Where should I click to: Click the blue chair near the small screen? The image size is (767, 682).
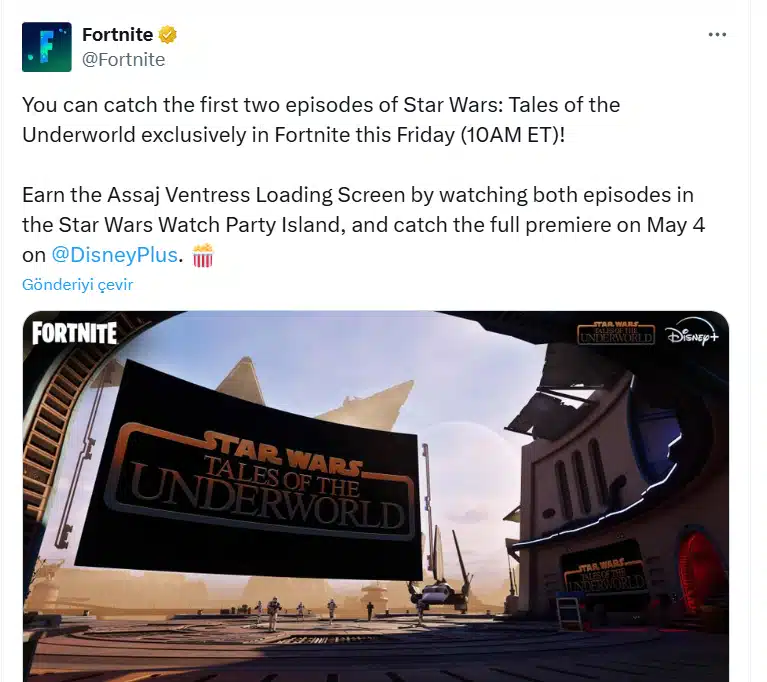569,610
